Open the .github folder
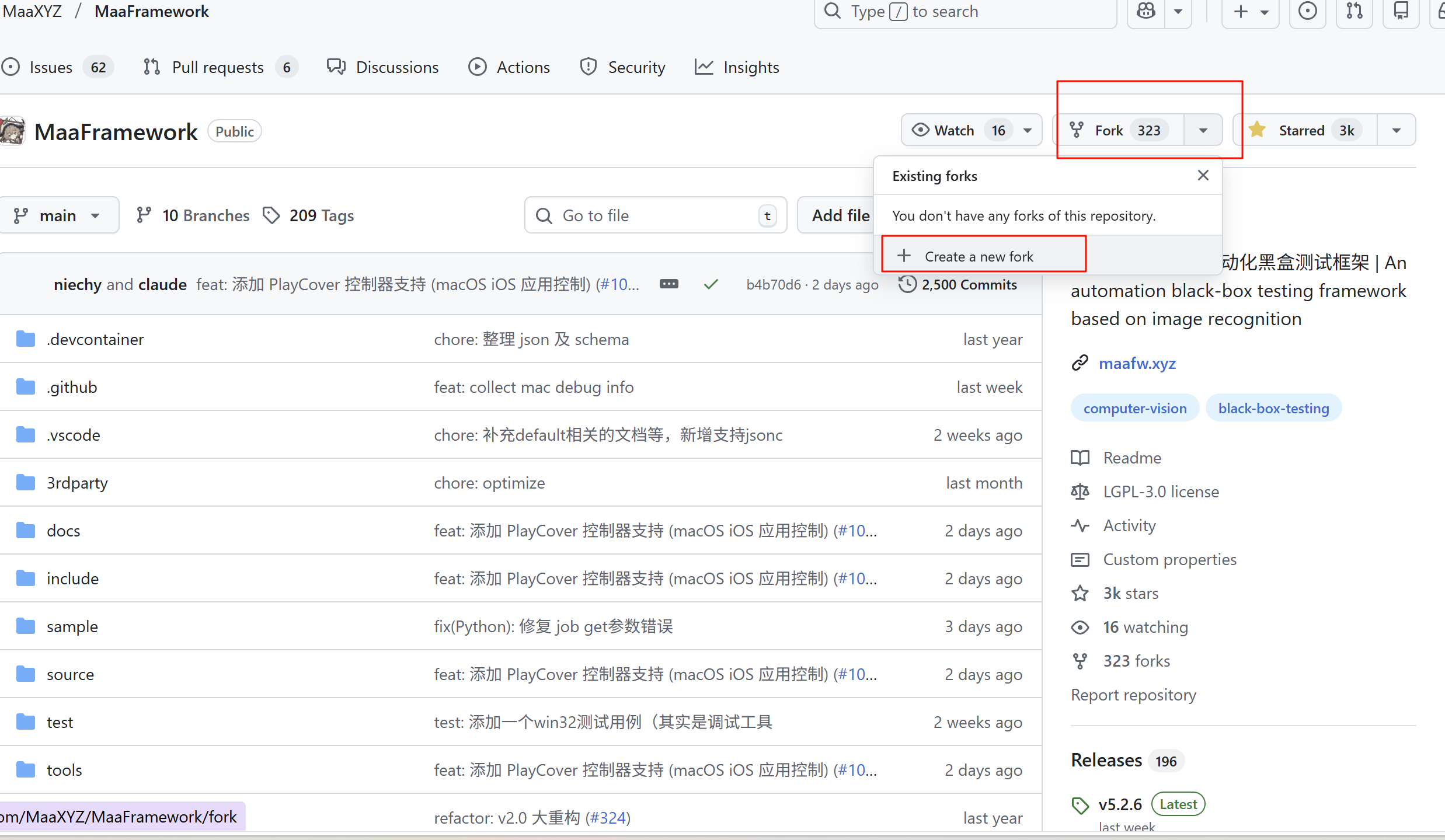This screenshot has height=840, width=1445. [72, 387]
